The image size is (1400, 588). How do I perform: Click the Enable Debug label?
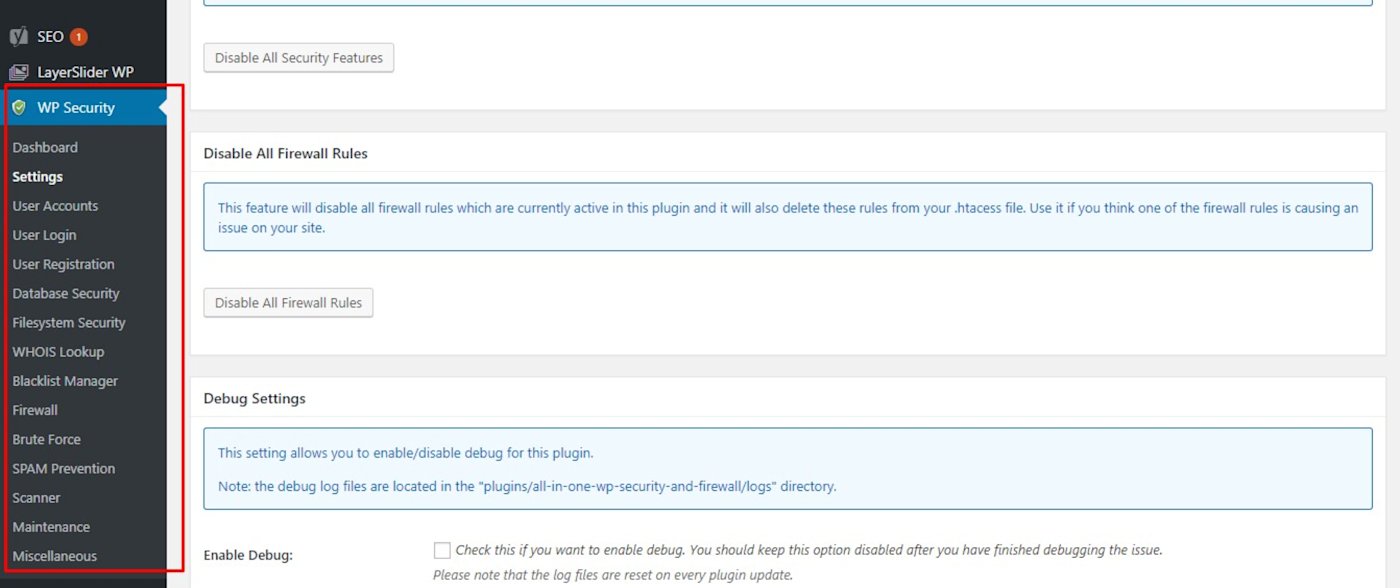tap(248, 555)
